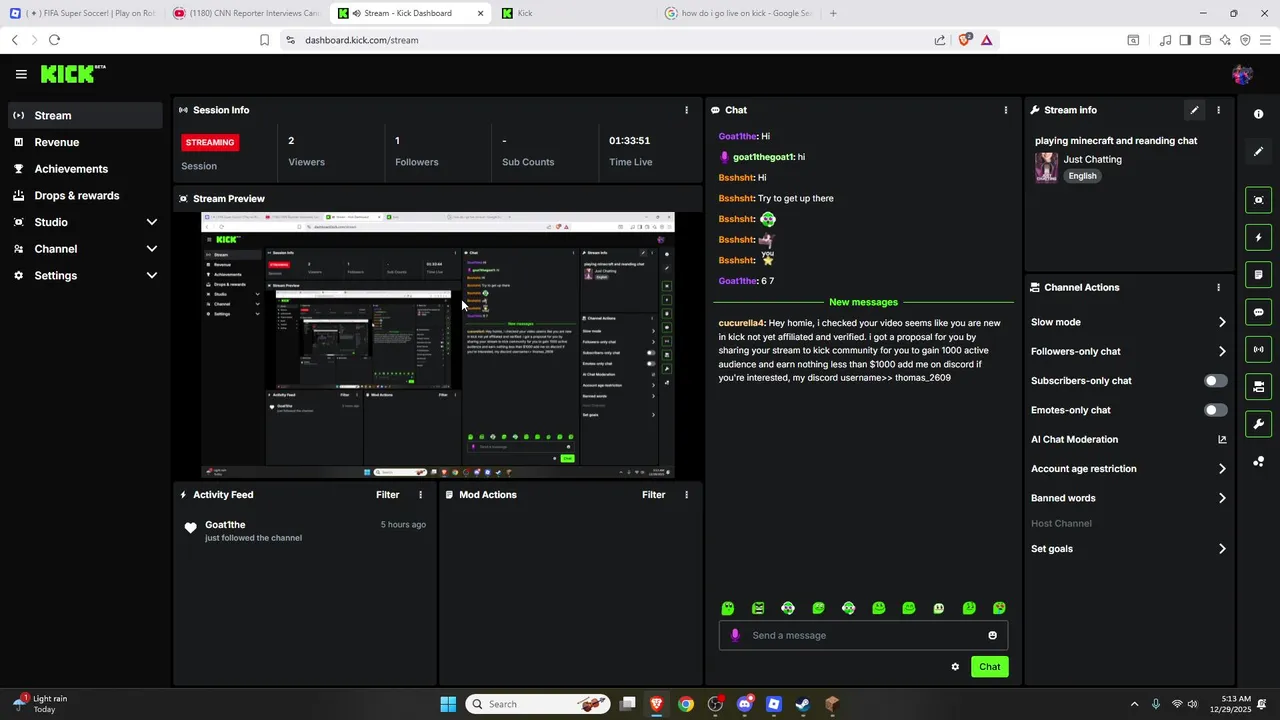Click the Kick logo in the header
1280x720 pixels.
pyautogui.click(x=73, y=74)
